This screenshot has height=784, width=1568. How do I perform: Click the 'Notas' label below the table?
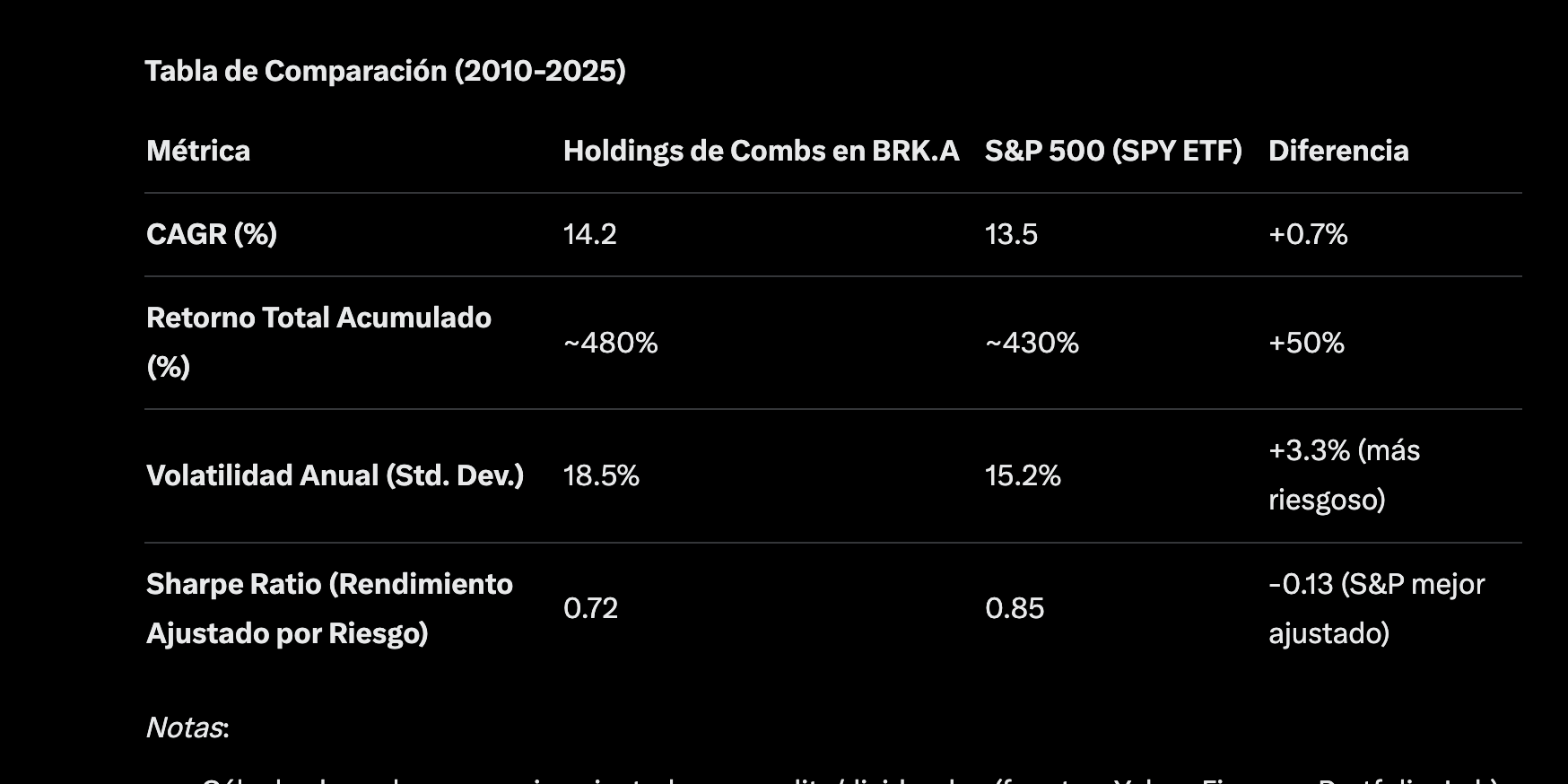(185, 727)
